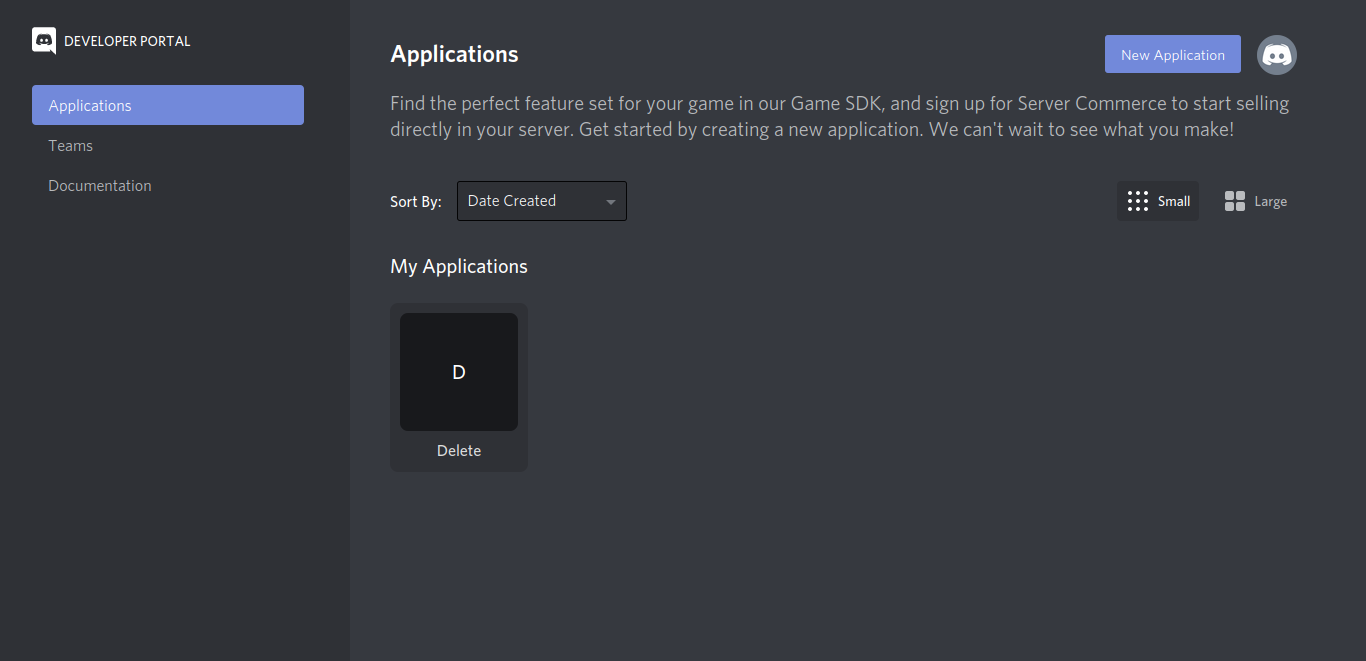Click the Game SDK description paragraph

[x=839, y=116]
